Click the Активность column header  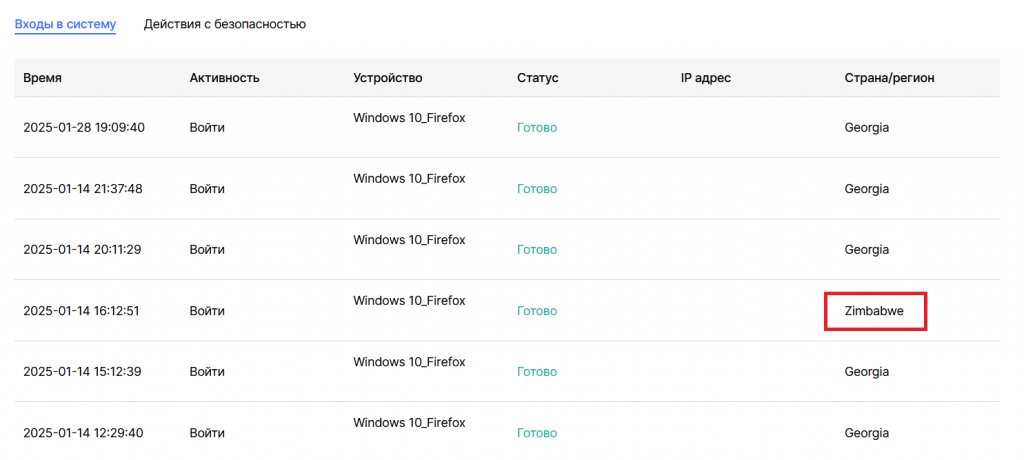[224, 78]
